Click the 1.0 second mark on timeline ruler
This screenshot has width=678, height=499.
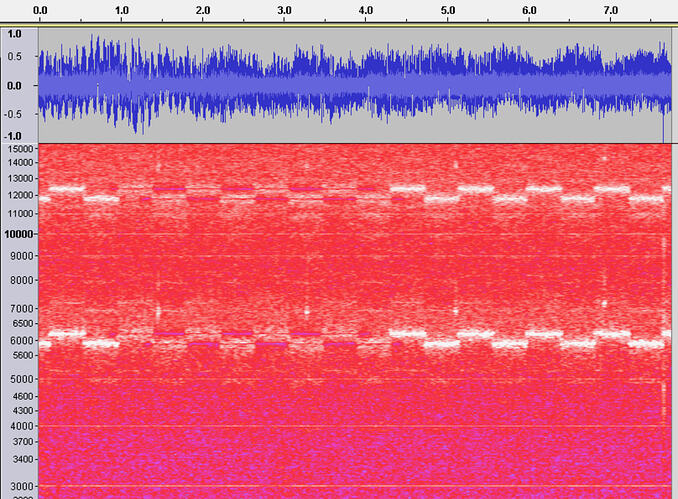pos(121,10)
